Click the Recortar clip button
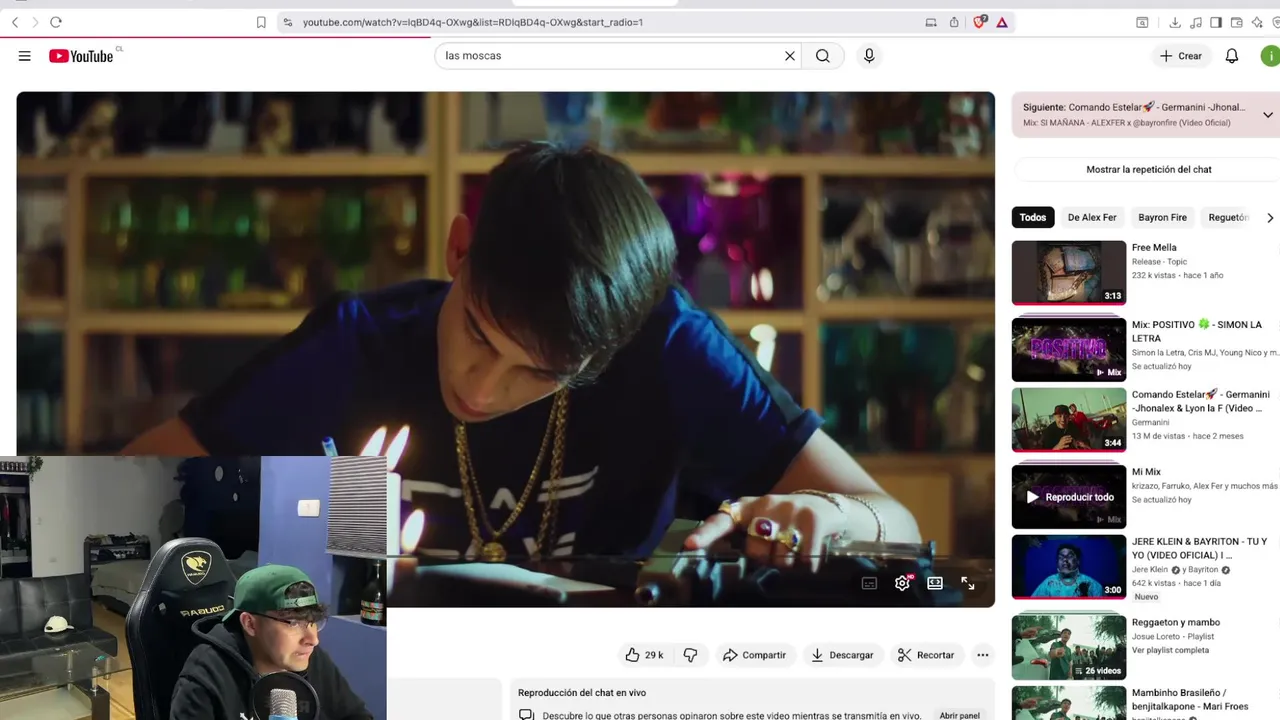The image size is (1280, 720). coord(926,655)
